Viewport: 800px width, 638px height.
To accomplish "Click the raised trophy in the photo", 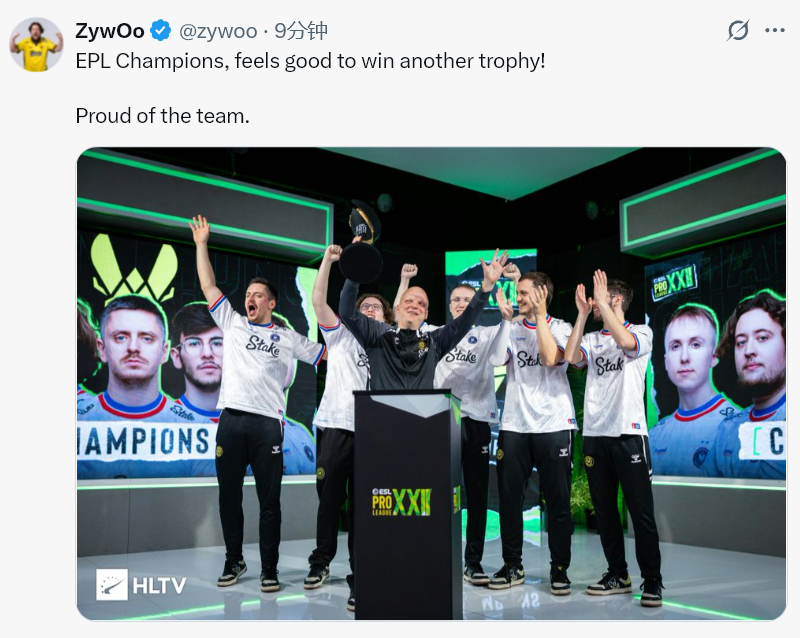I will click(363, 242).
